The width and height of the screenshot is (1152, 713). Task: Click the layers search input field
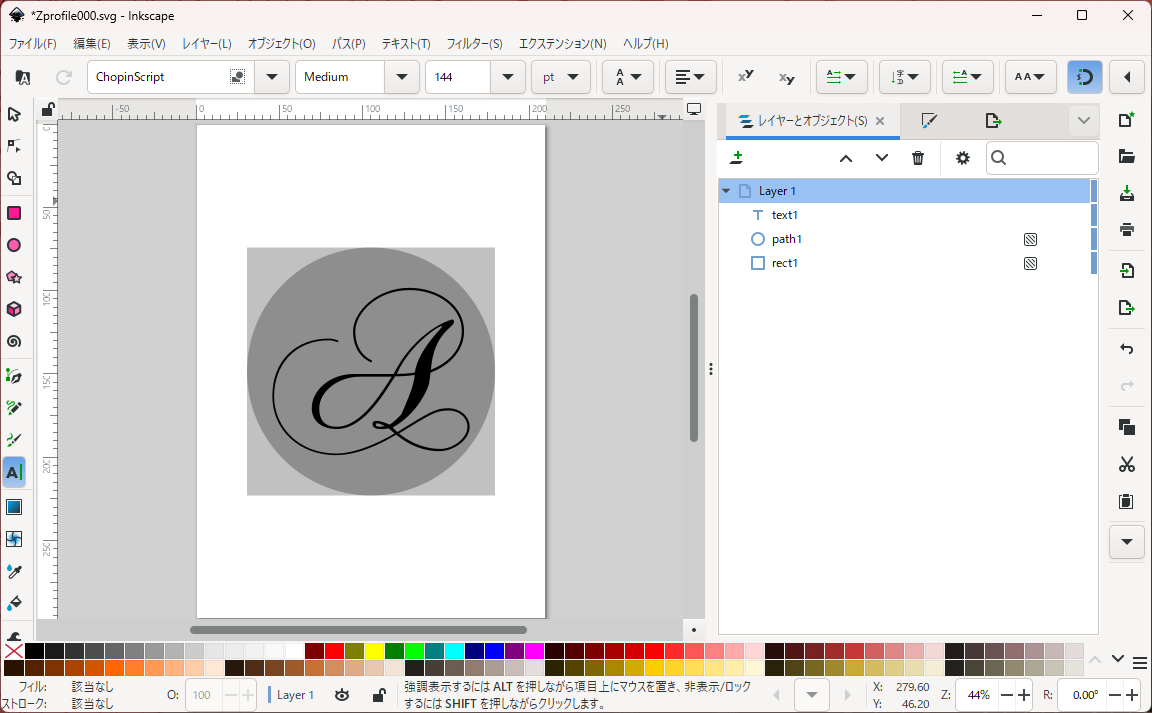[1042, 158]
